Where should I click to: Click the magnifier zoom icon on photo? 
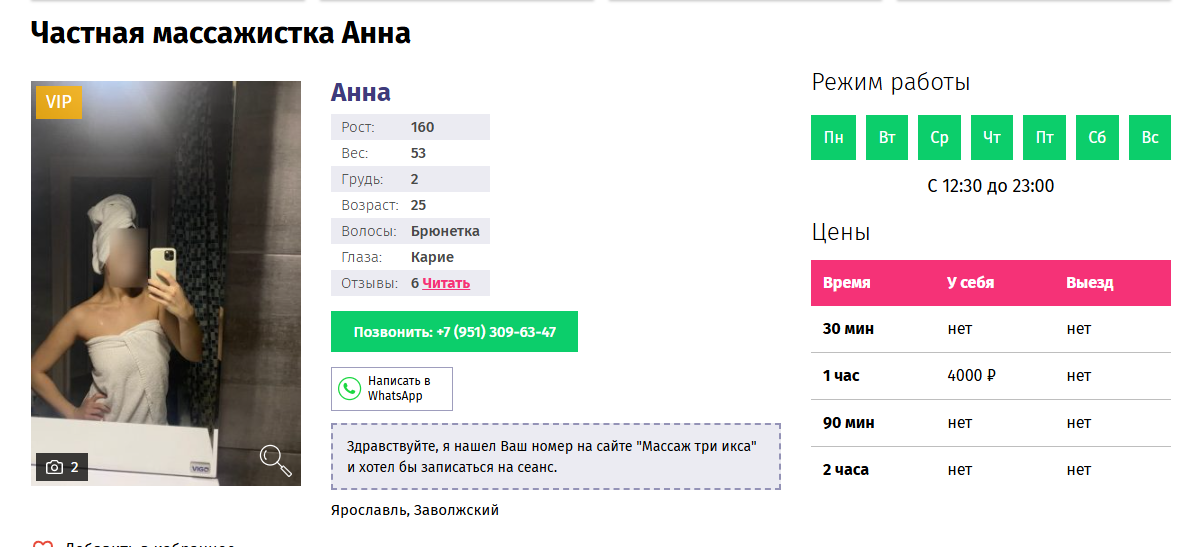click(275, 460)
